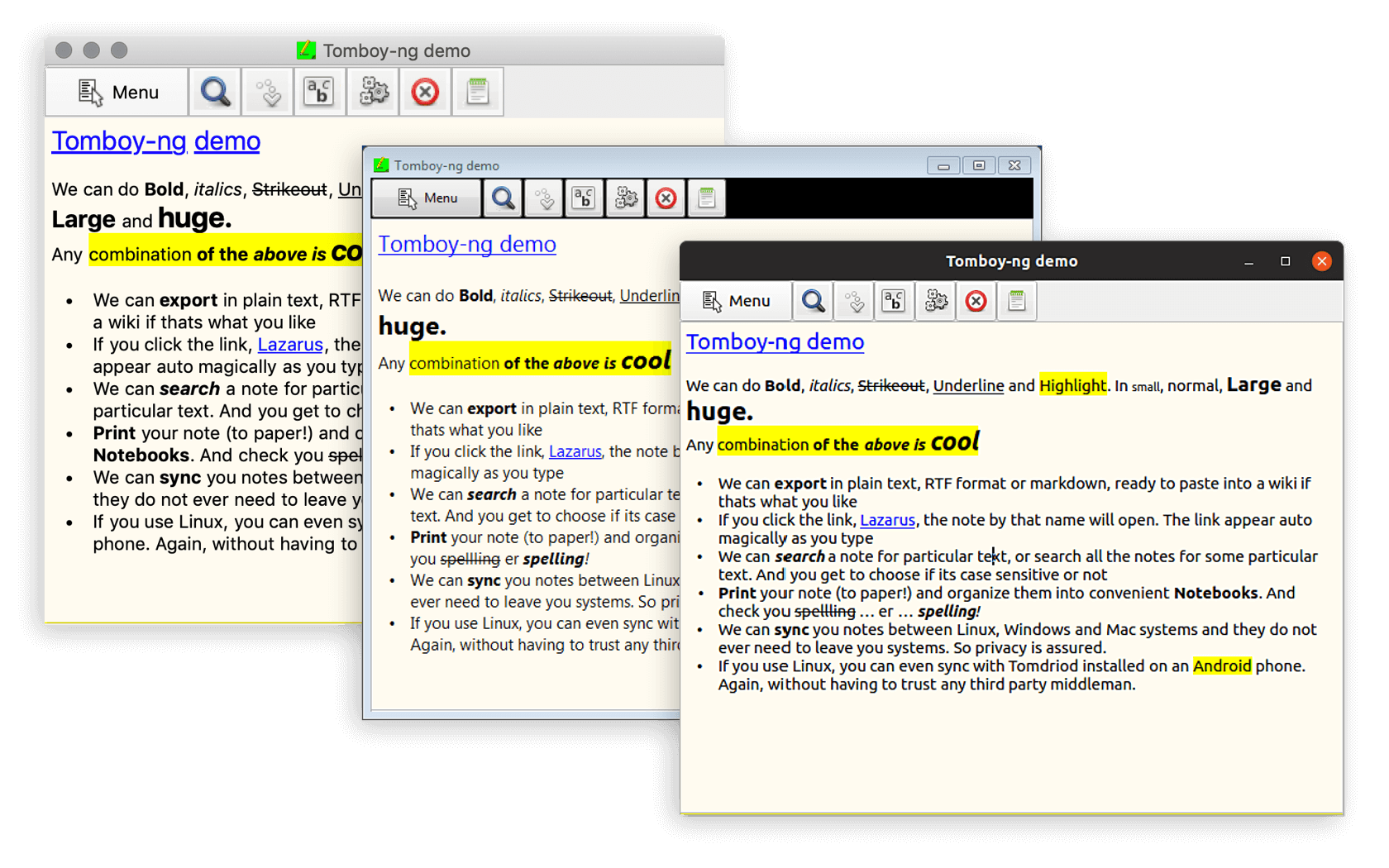Select the sync icon in the leftmost toolbar
Image resolution: width=1389 pixels, height=868 pixels.
coord(267,92)
